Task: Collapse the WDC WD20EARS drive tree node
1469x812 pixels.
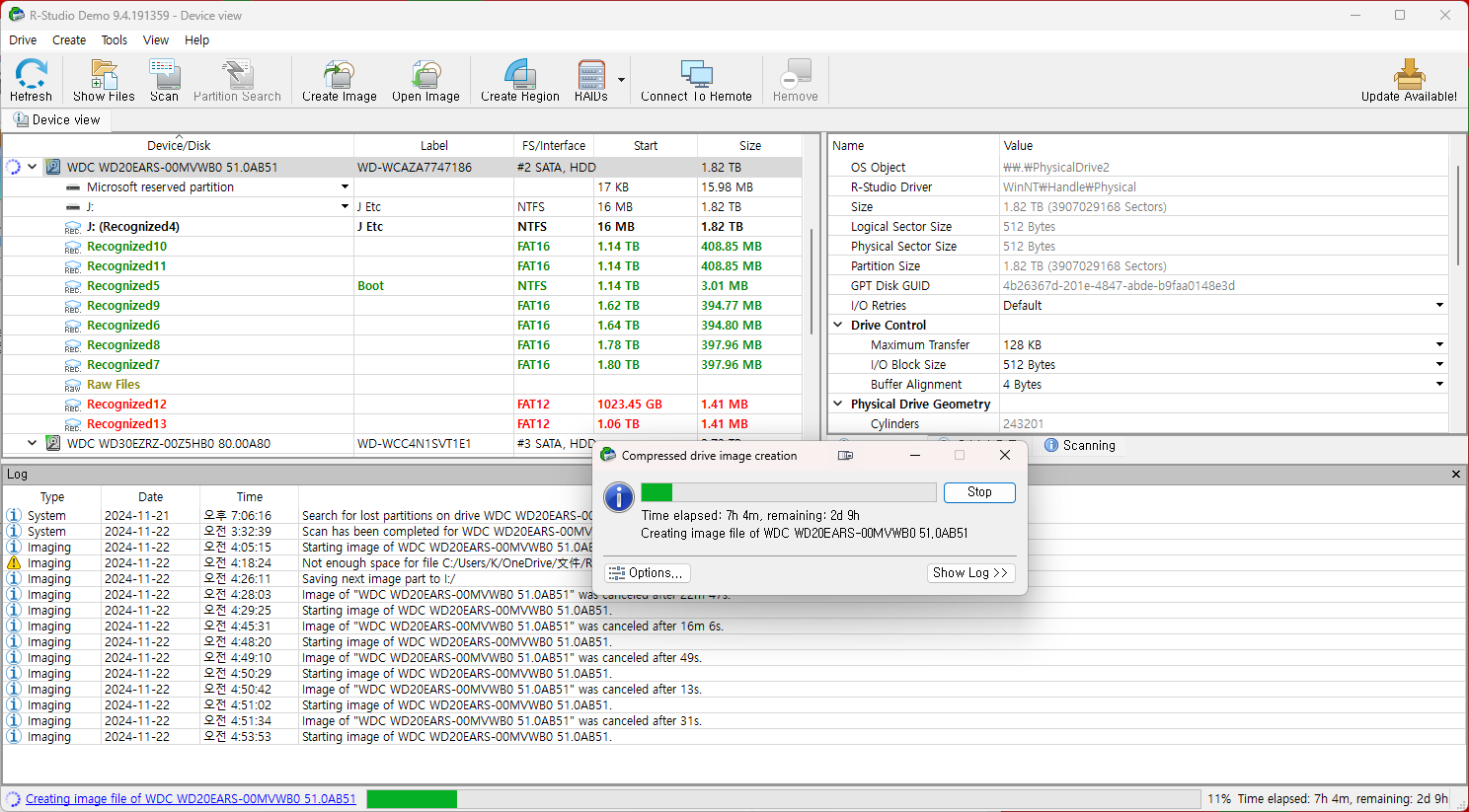Action: coord(33,167)
